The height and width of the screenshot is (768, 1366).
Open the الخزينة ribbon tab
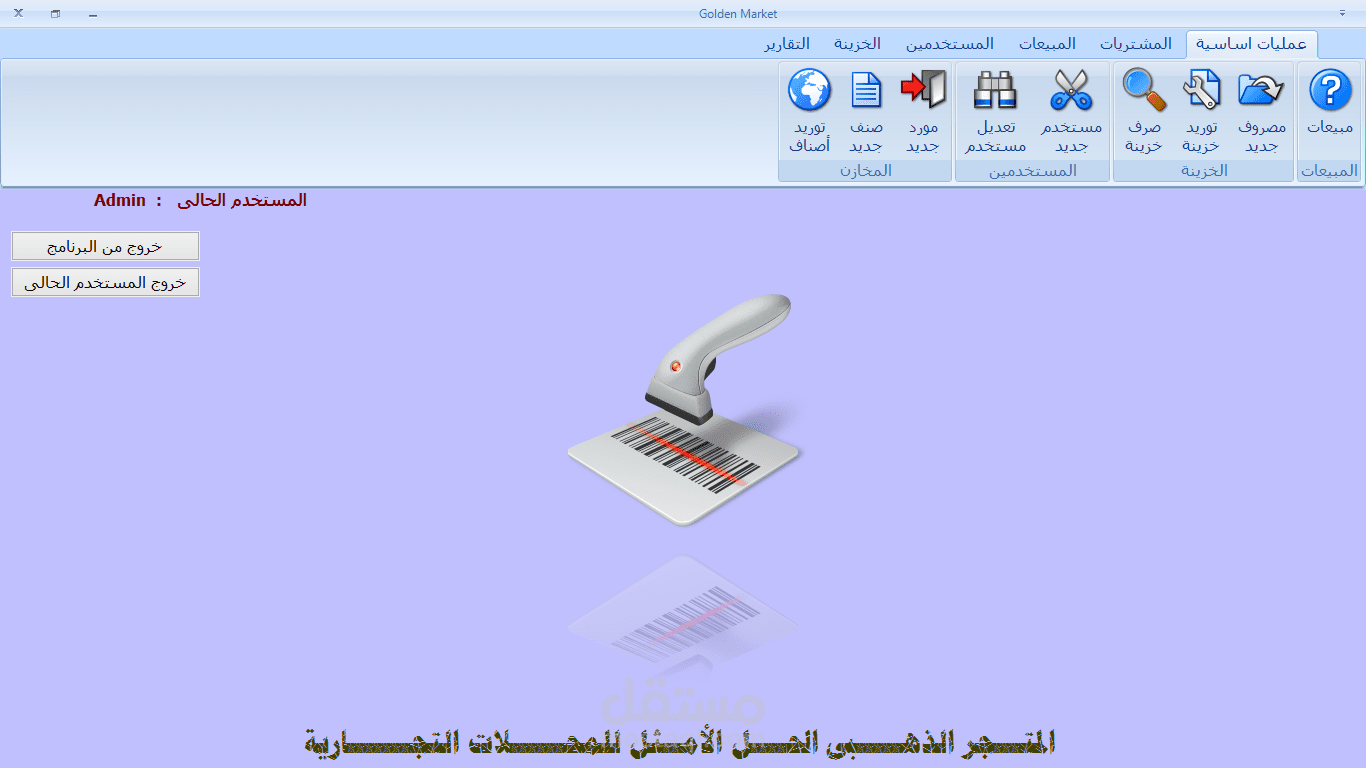857,44
